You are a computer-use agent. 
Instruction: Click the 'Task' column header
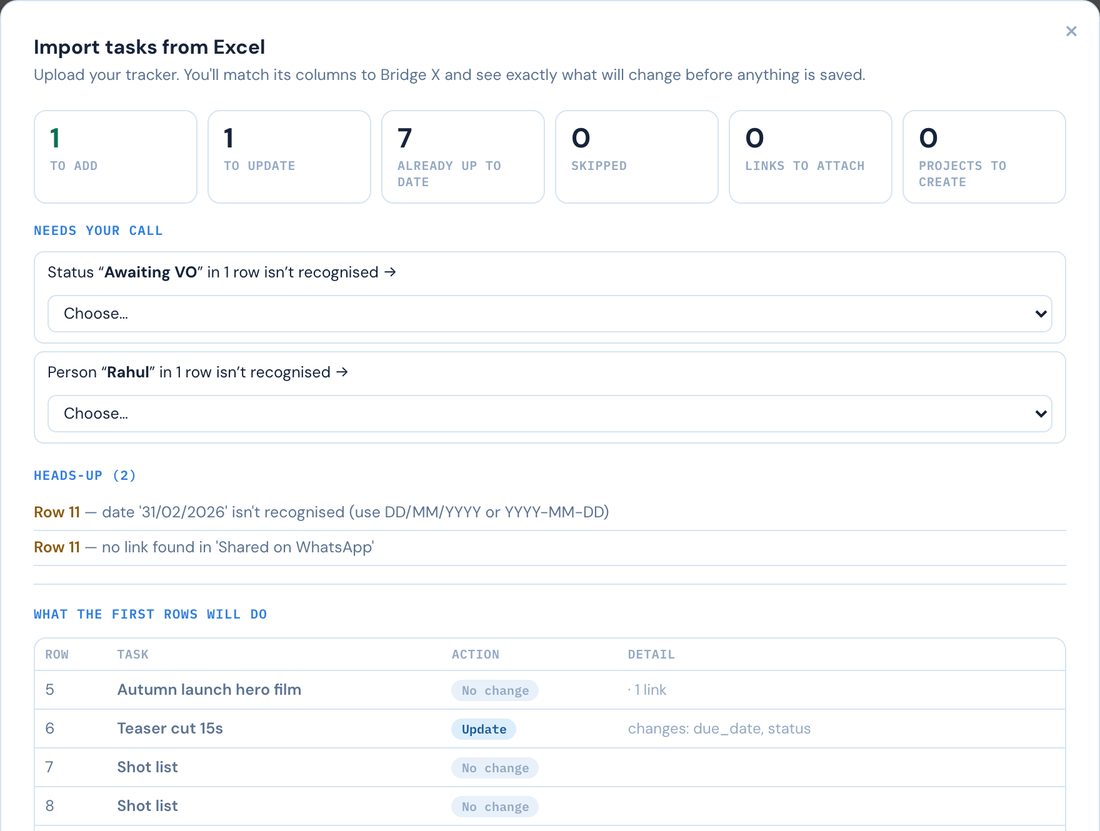click(x=133, y=654)
